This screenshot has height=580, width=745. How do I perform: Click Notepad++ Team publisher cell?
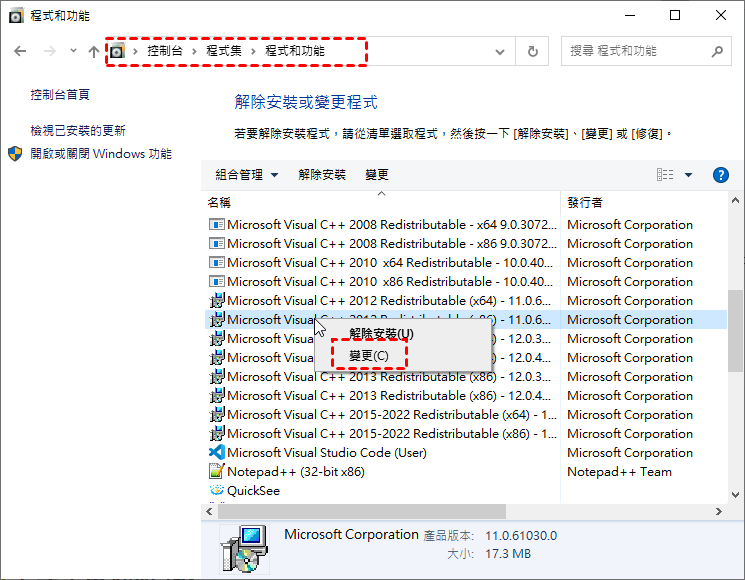(x=620, y=472)
